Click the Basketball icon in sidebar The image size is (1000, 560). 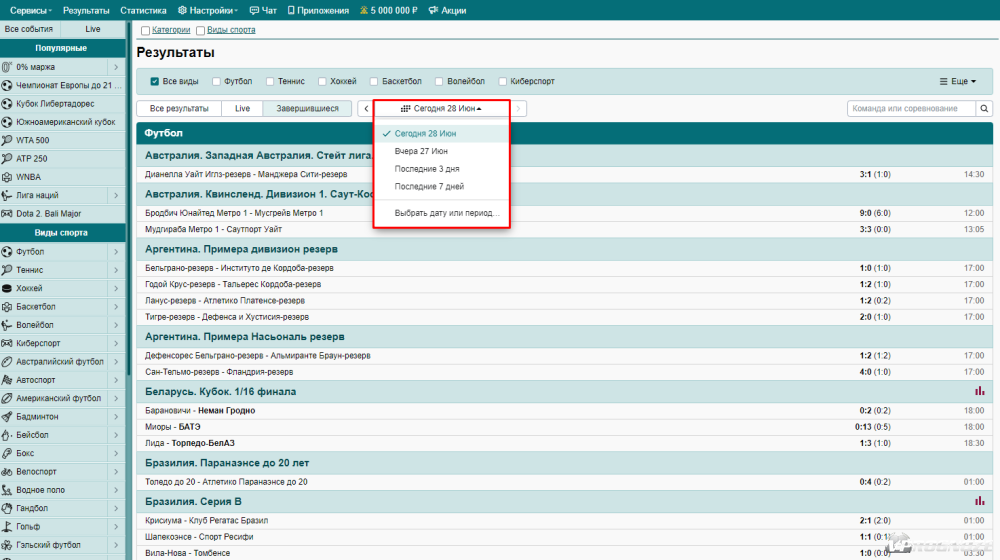[x=8, y=306]
